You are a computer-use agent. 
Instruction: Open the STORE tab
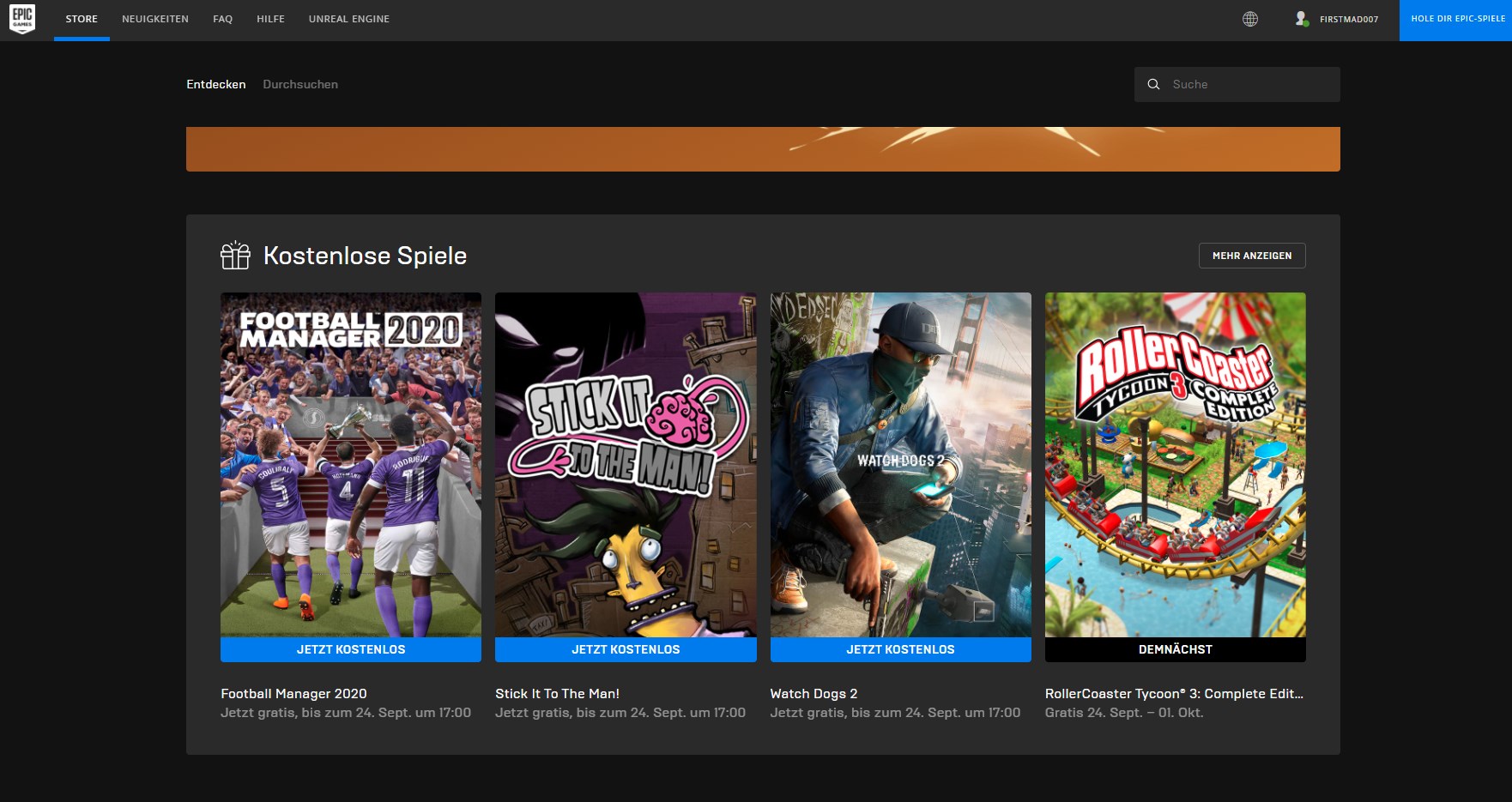82,19
